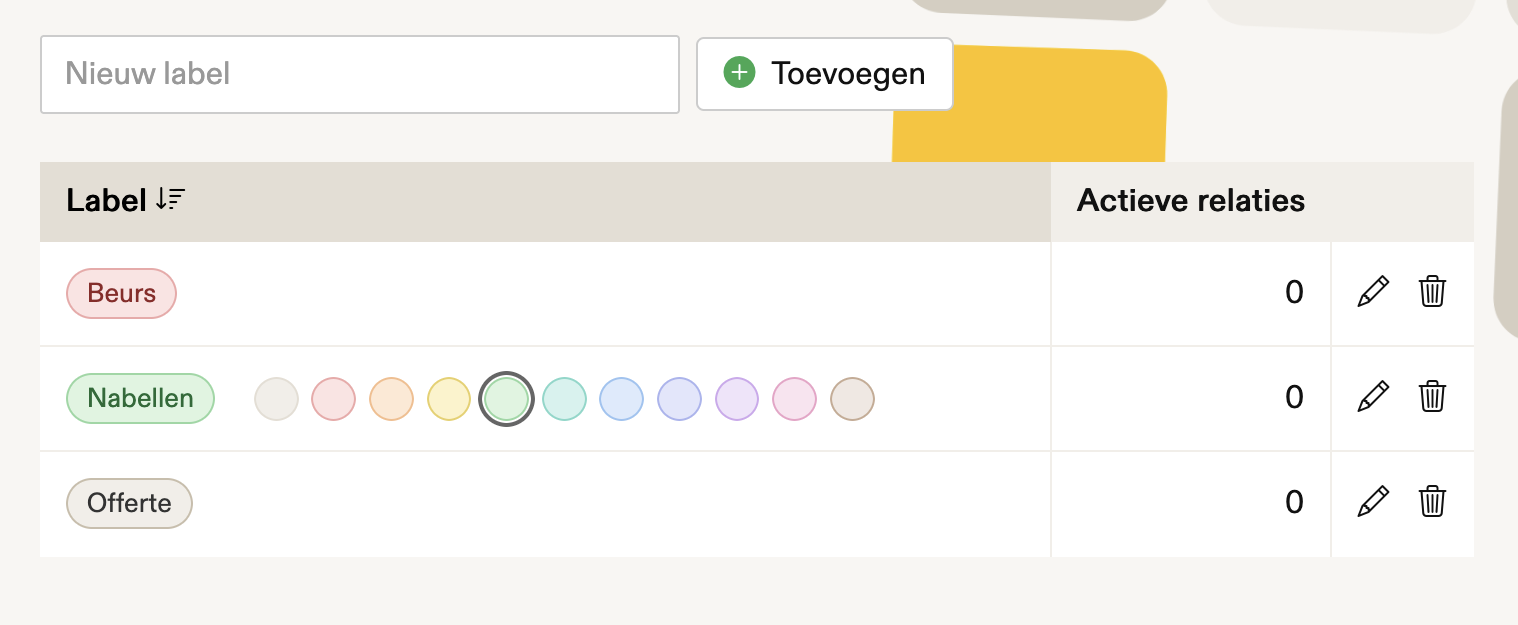Click the green plus icon on Toevoegen
The width and height of the screenshot is (1518, 625).
coord(739,73)
